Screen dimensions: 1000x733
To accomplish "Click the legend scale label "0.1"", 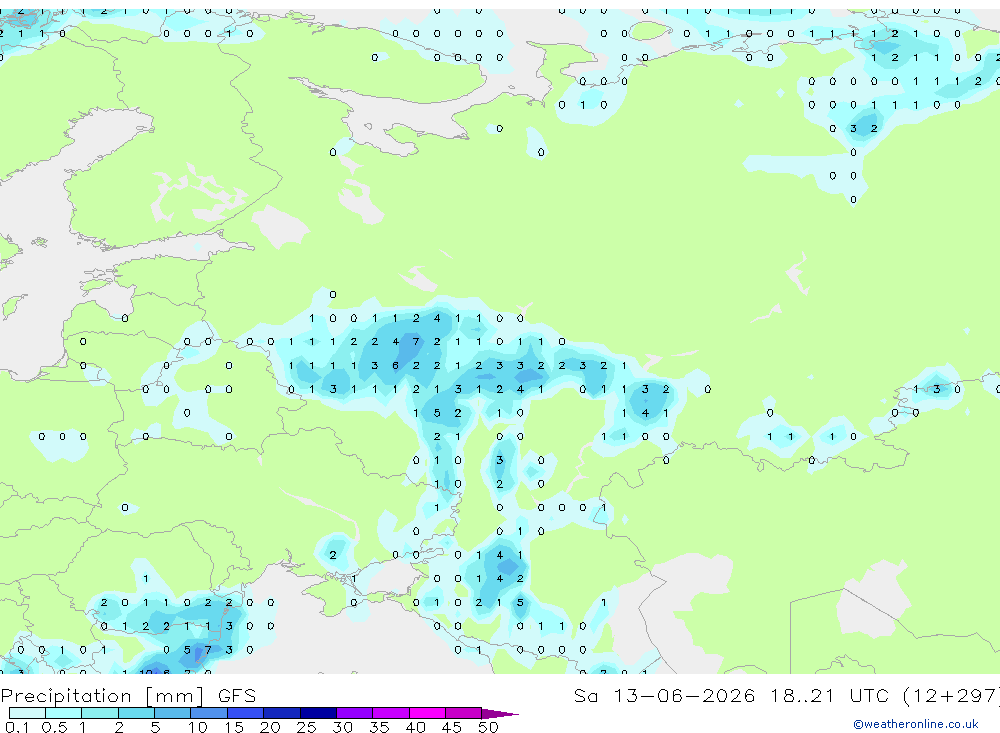I will pos(17,727).
